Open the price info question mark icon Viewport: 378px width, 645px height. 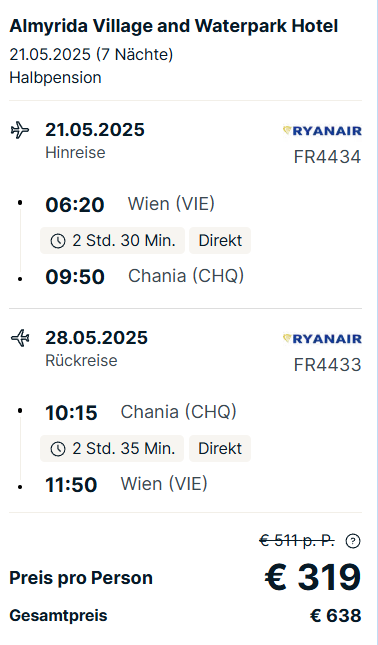coord(353,541)
